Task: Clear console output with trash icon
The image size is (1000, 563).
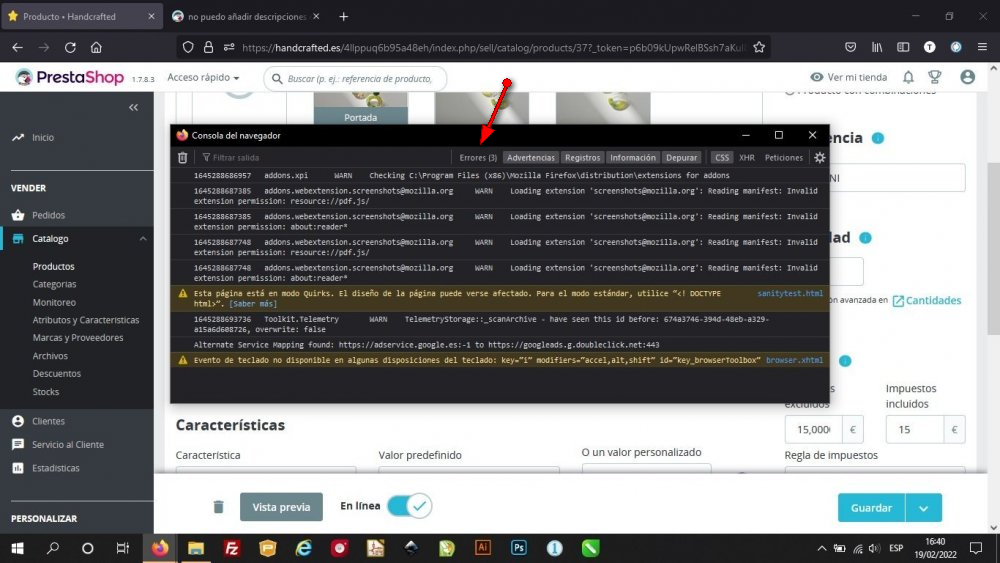Action: [182, 157]
